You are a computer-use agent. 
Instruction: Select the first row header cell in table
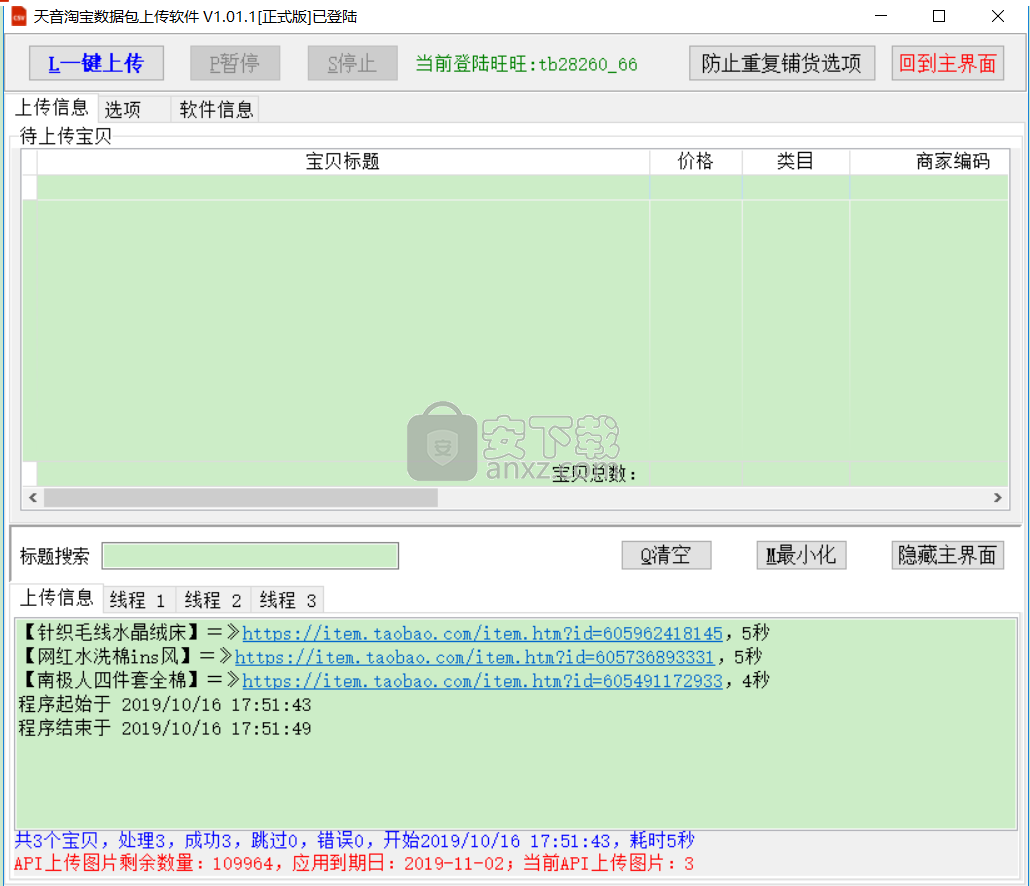[30, 187]
